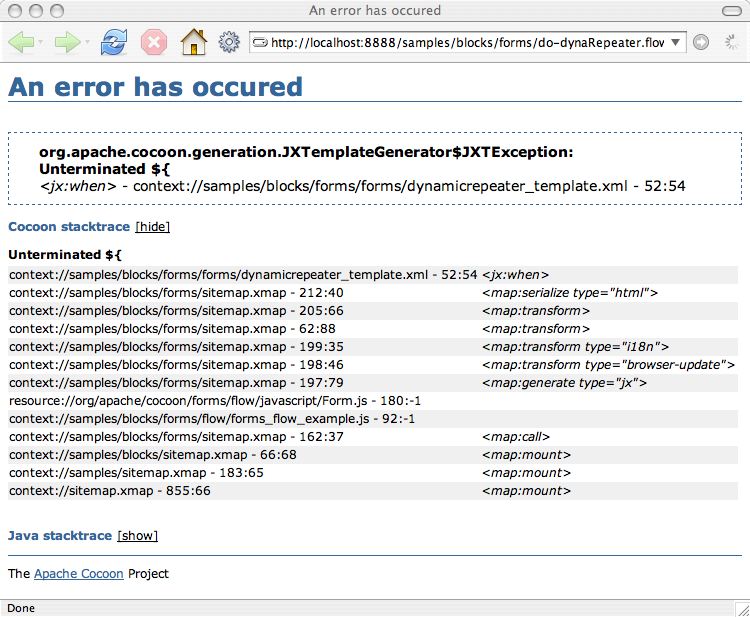The height and width of the screenshot is (617, 750).
Task: Click the sitemap.xmap - 212:40 row
Action: tap(373, 293)
